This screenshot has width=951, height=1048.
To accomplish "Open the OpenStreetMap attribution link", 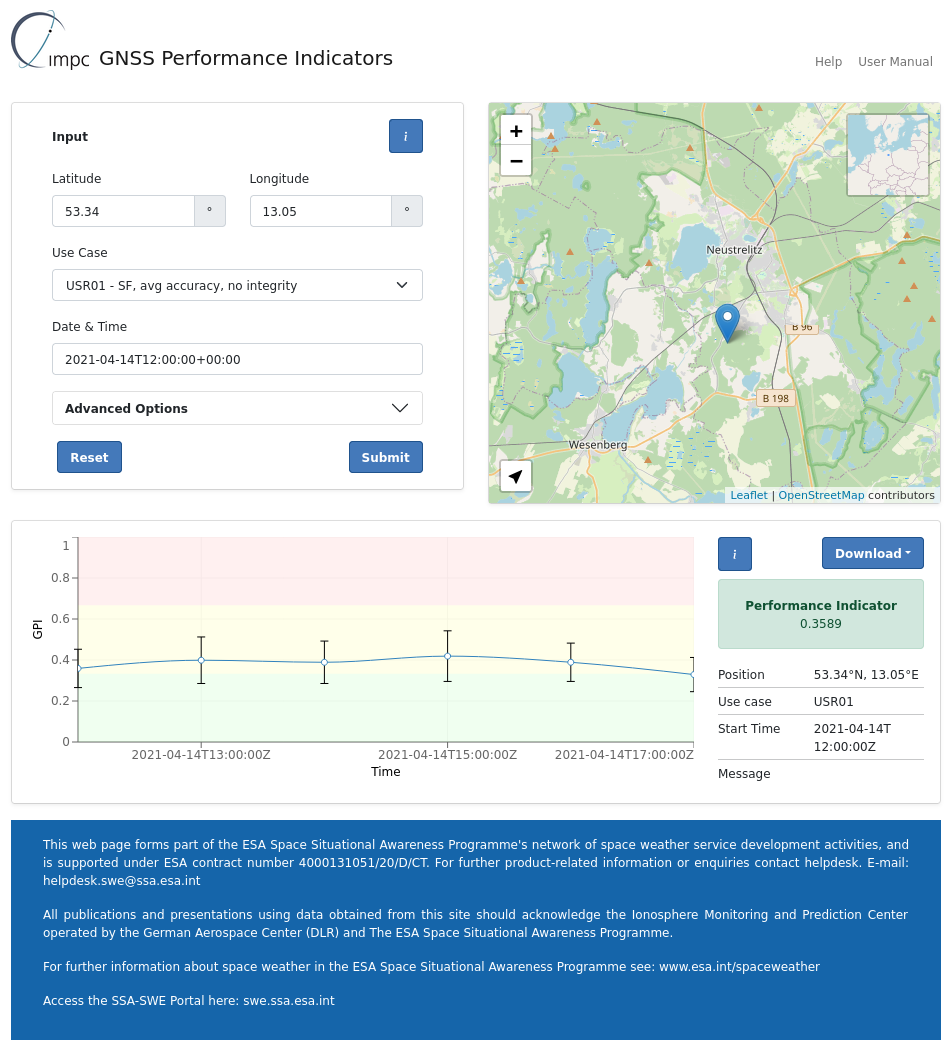I will [x=821, y=495].
